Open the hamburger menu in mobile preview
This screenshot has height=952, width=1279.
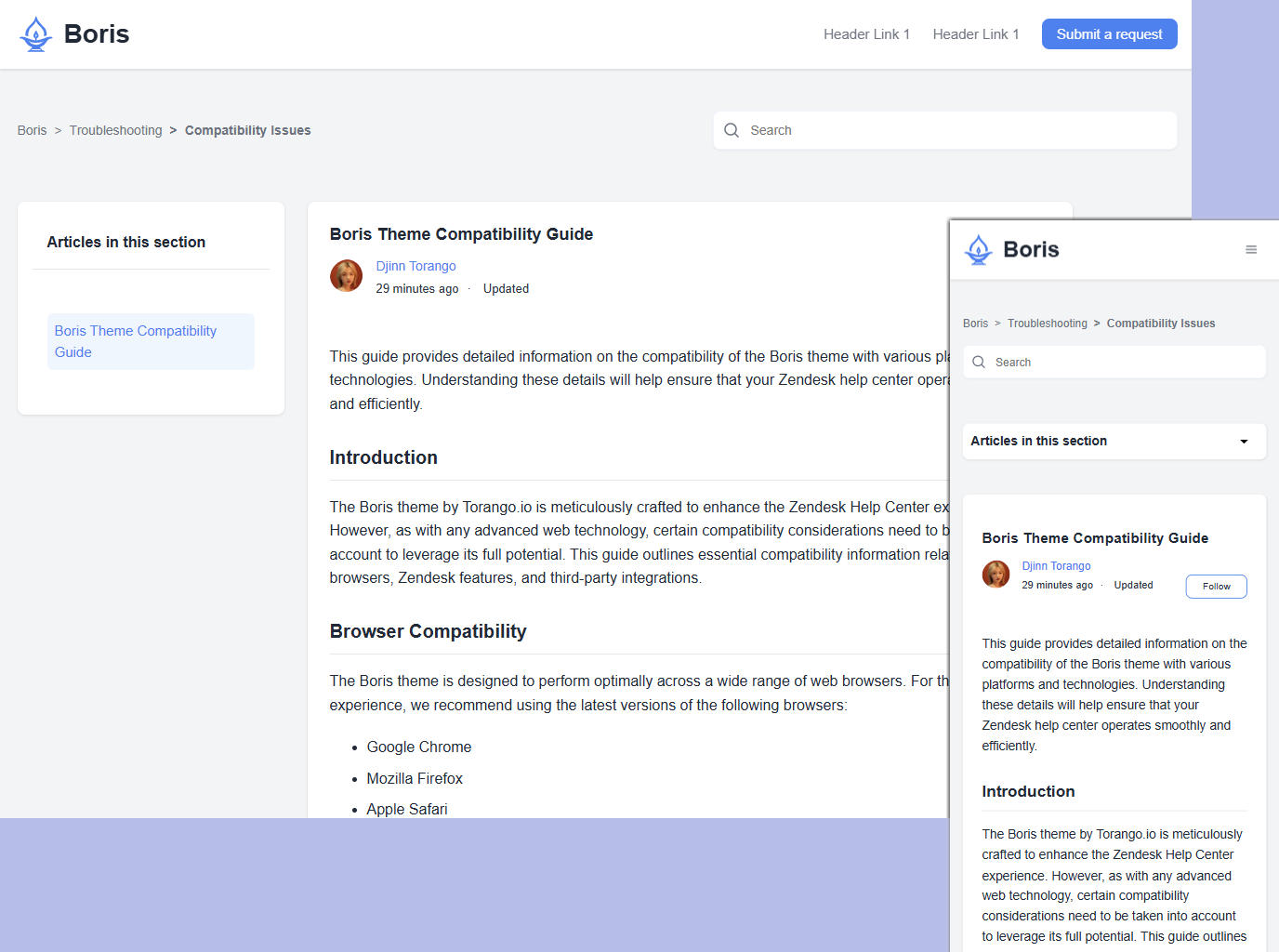1250,249
